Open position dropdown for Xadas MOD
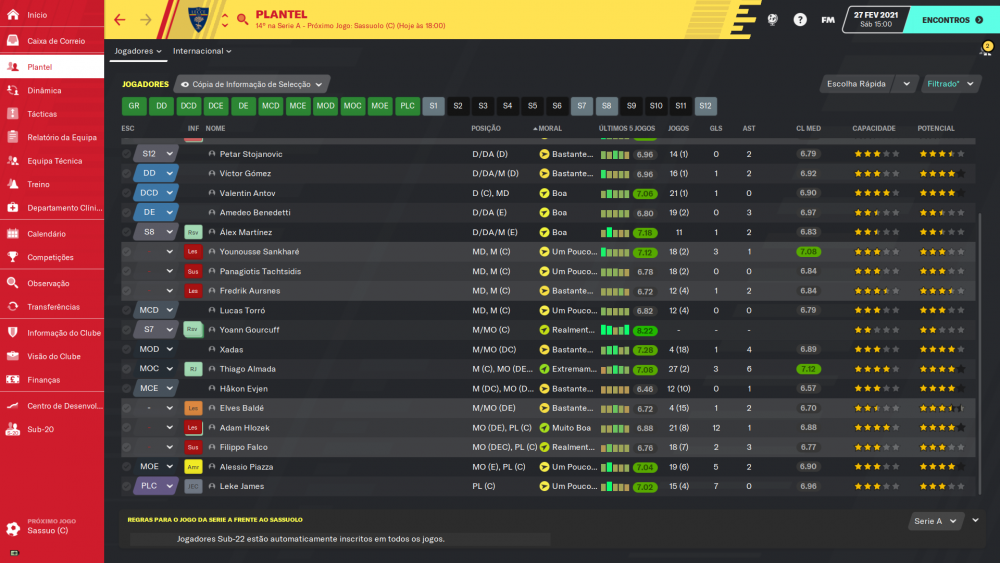1000x563 pixels. click(170, 349)
